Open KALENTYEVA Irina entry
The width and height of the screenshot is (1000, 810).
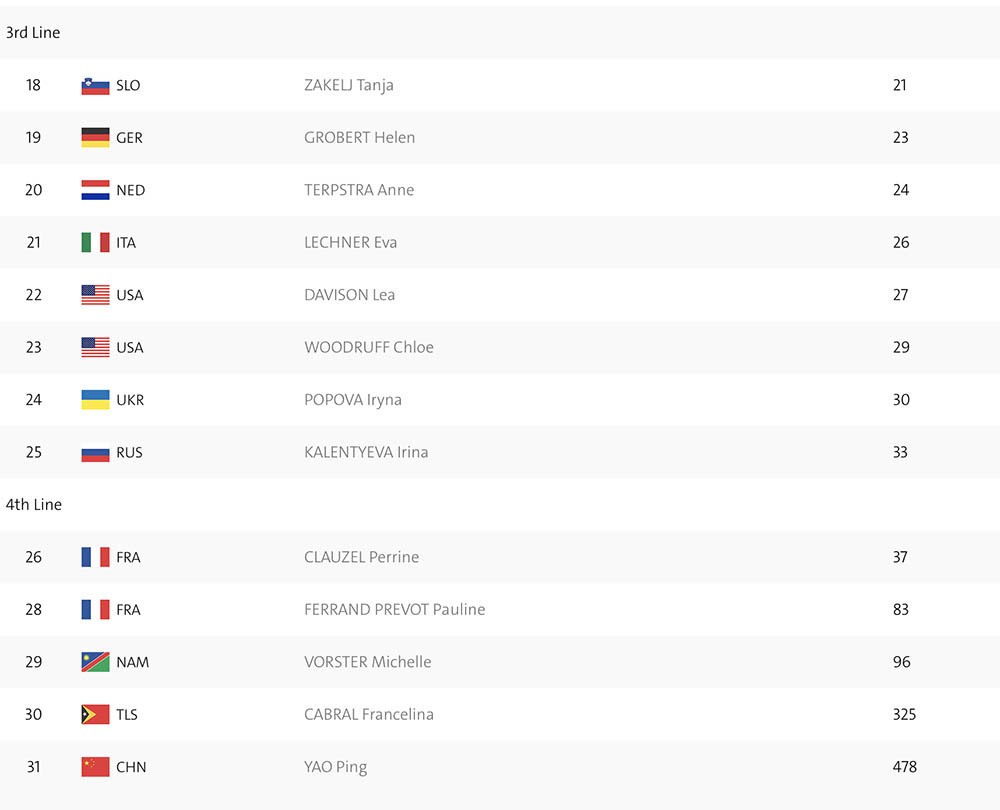coord(366,452)
